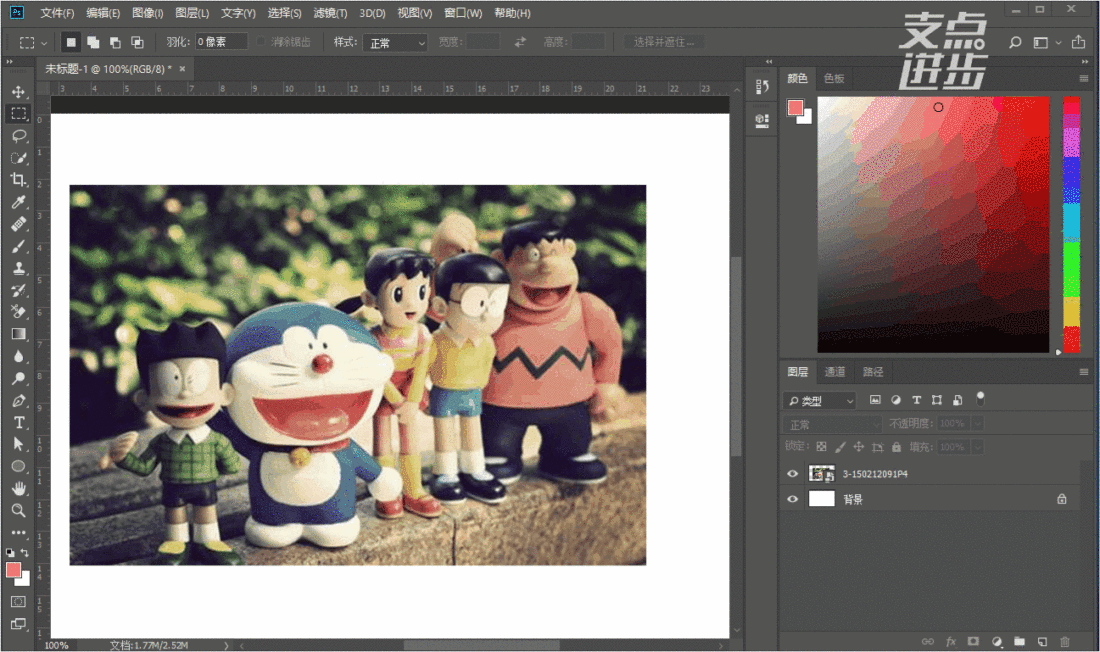Viewport: 1100px width, 652px height.
Task: Close the 未标题-1 document tab
Action: click(182, 69)
